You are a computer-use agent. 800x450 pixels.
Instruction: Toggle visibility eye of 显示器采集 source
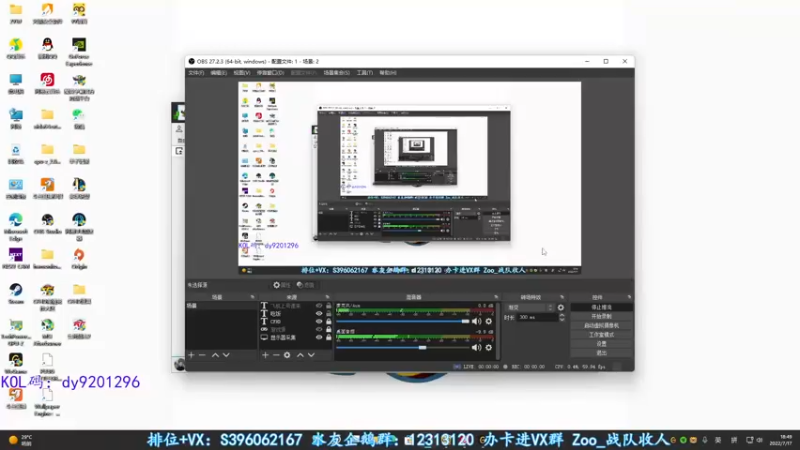tap(319, 338)
